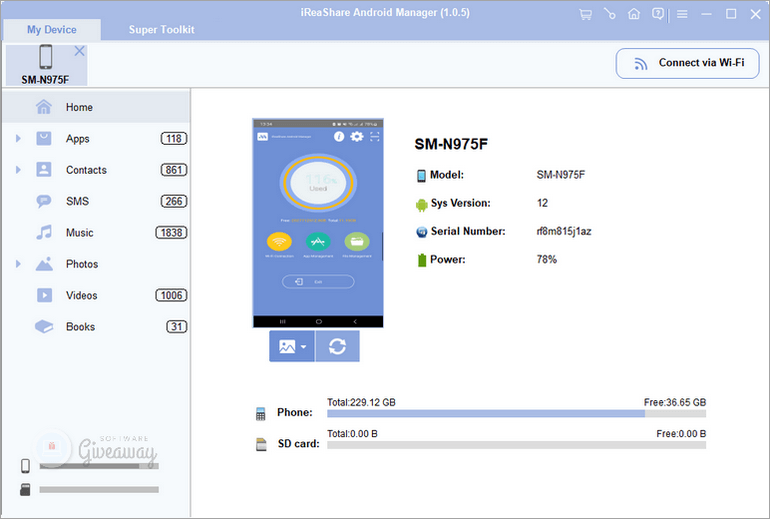The height and width of the screenshot is (519, 770).
Task: Open the Music category in sidebar
Action: pyautogui.click(x=79, y=233)
